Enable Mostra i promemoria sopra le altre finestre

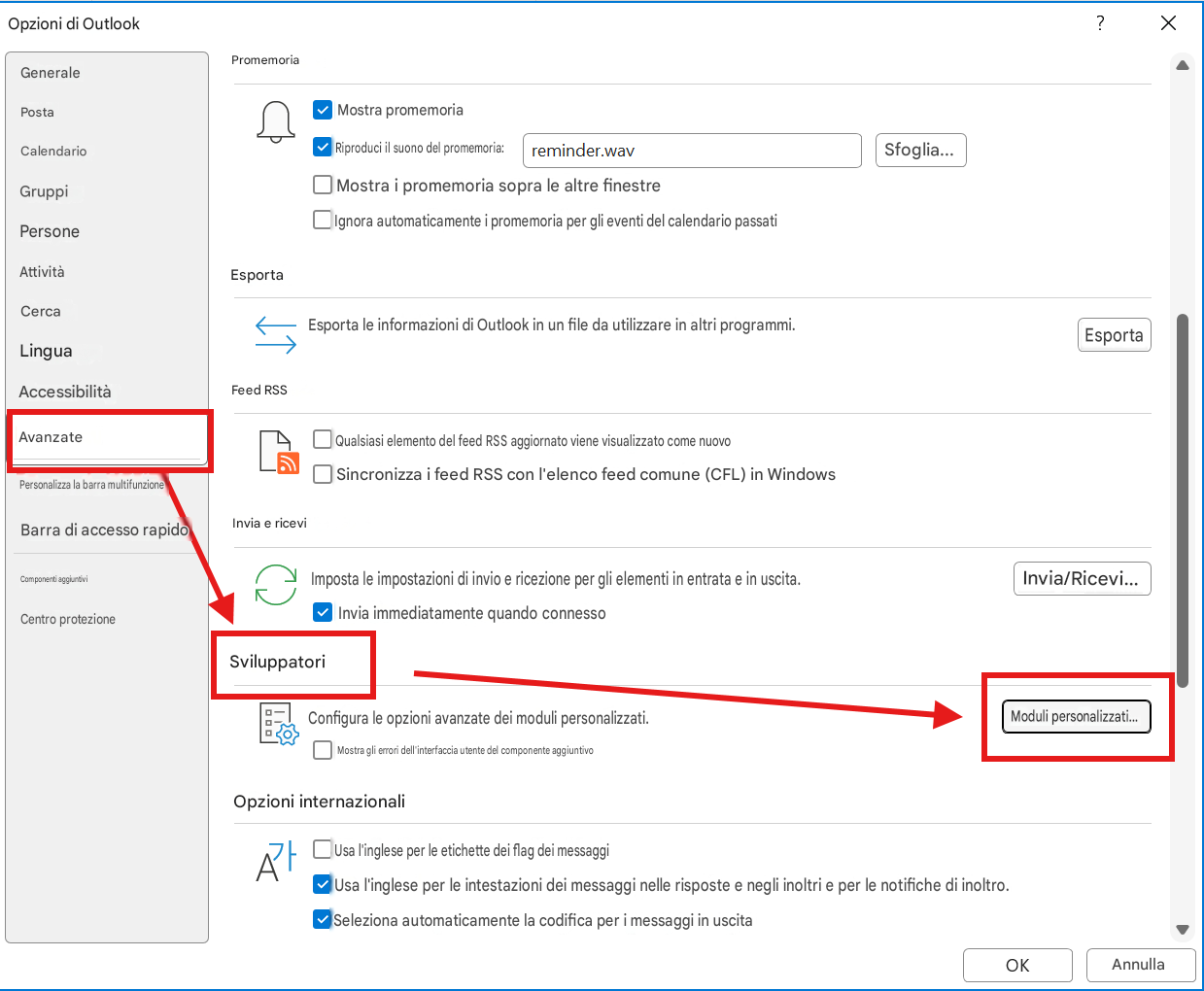coord(323,185)
